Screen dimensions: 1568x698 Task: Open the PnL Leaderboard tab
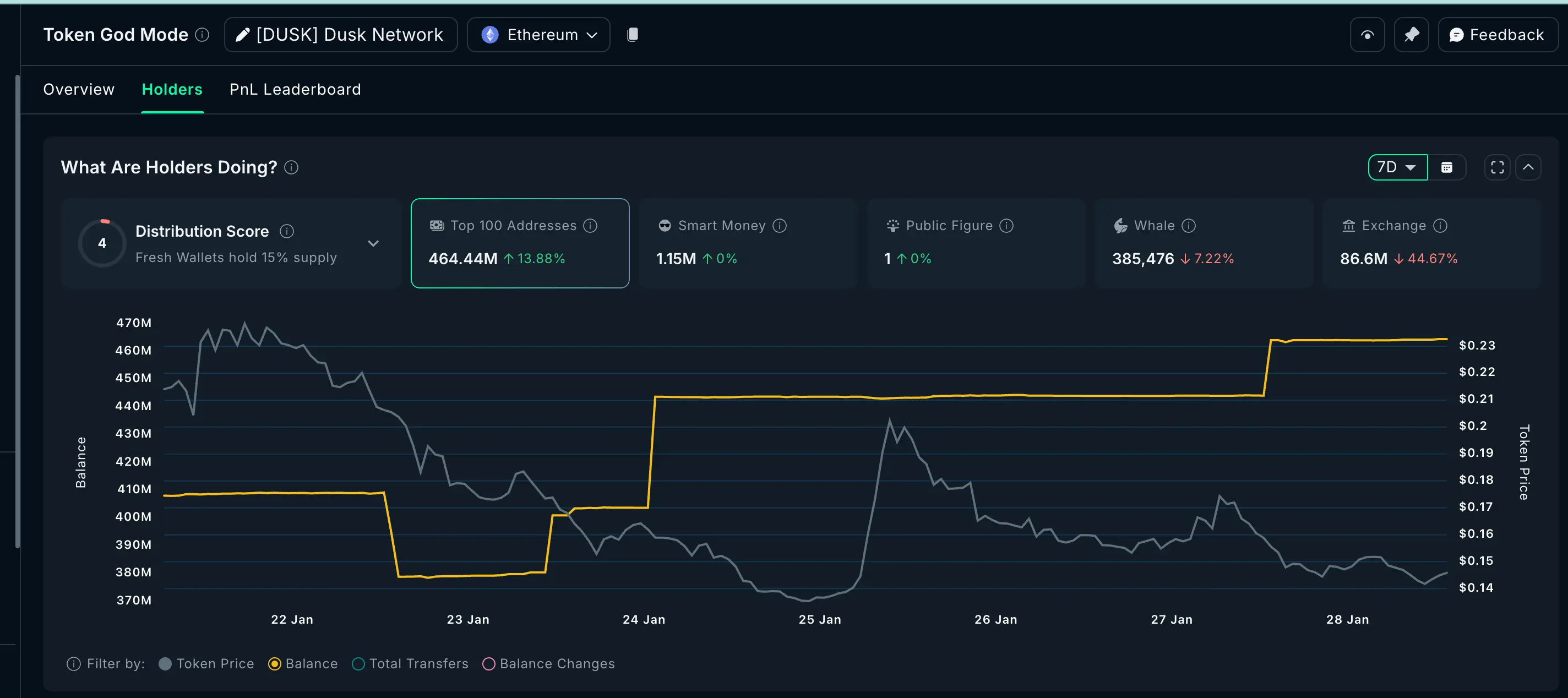click(295, 90)
